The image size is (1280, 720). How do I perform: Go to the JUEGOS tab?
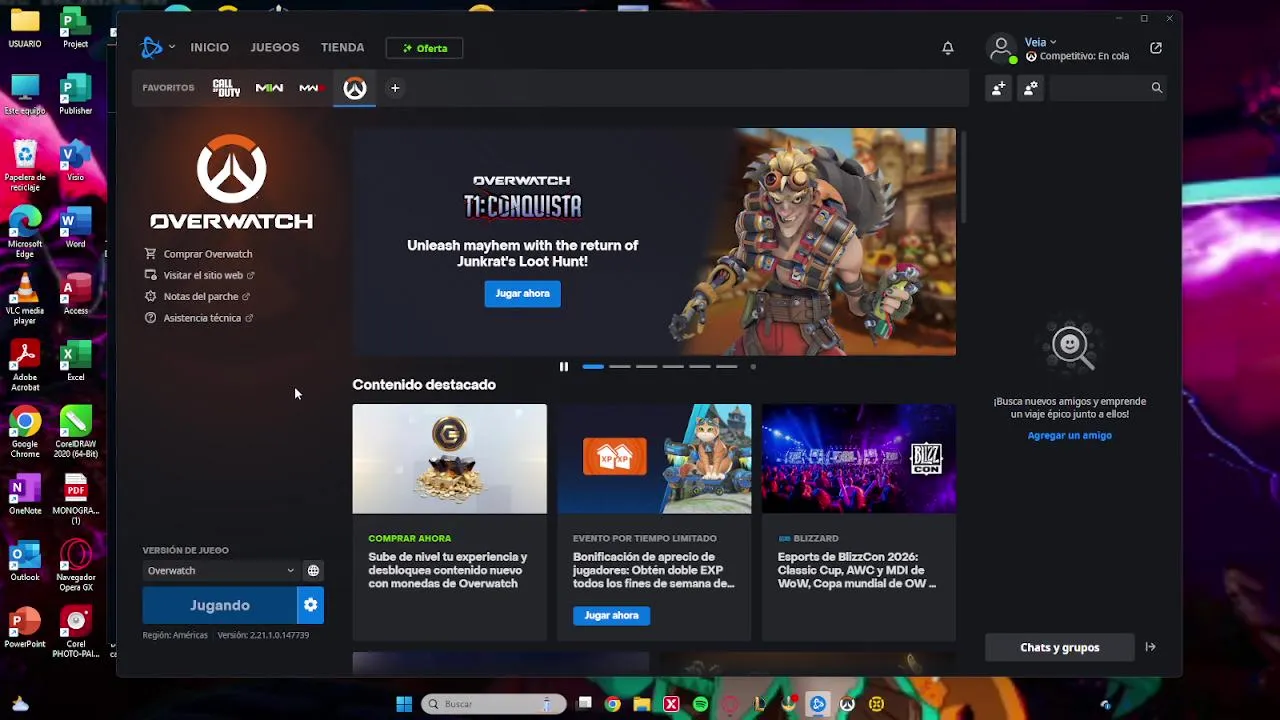[x=275, y=48]
